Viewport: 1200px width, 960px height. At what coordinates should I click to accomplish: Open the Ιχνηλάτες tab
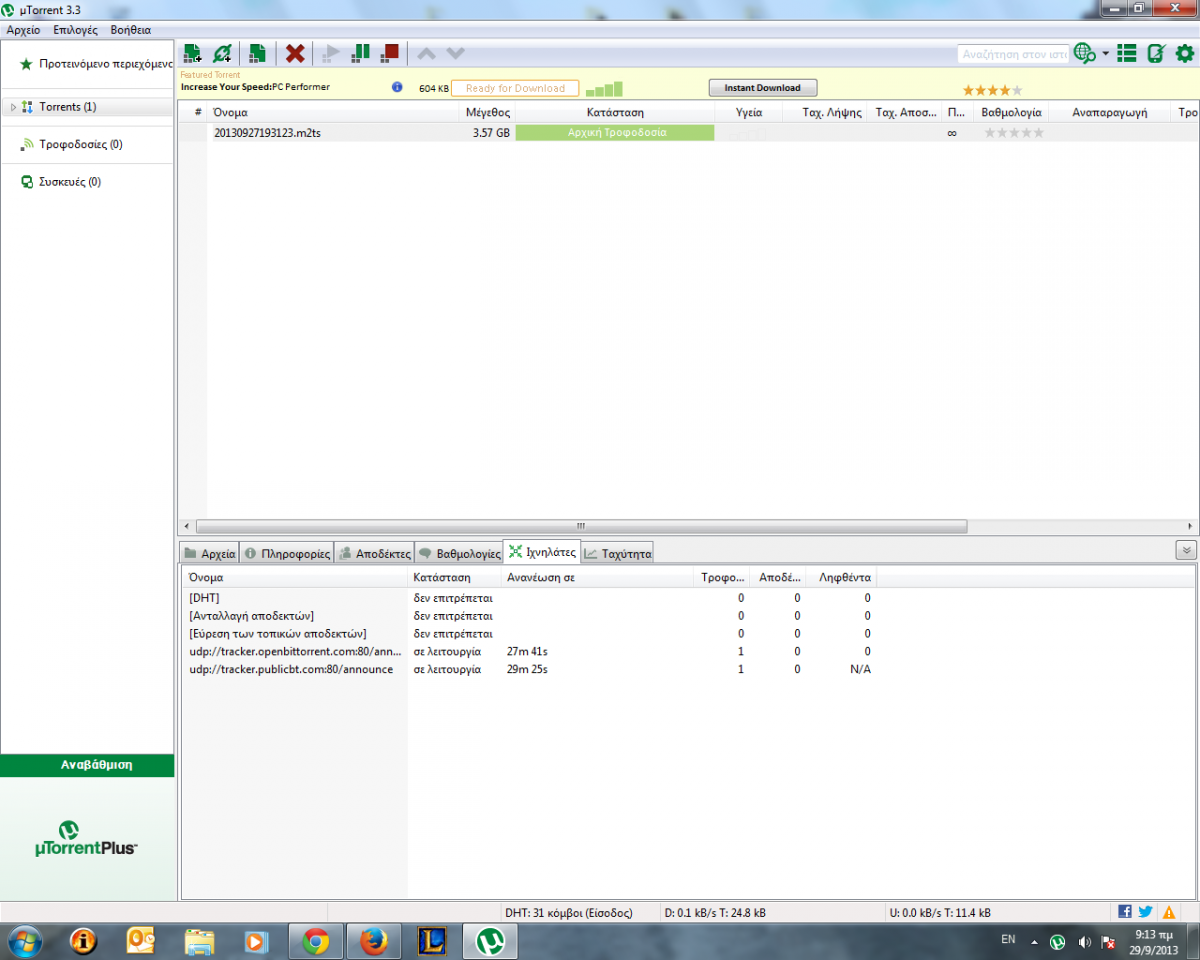pyautogui.click(x=542, y=552)
